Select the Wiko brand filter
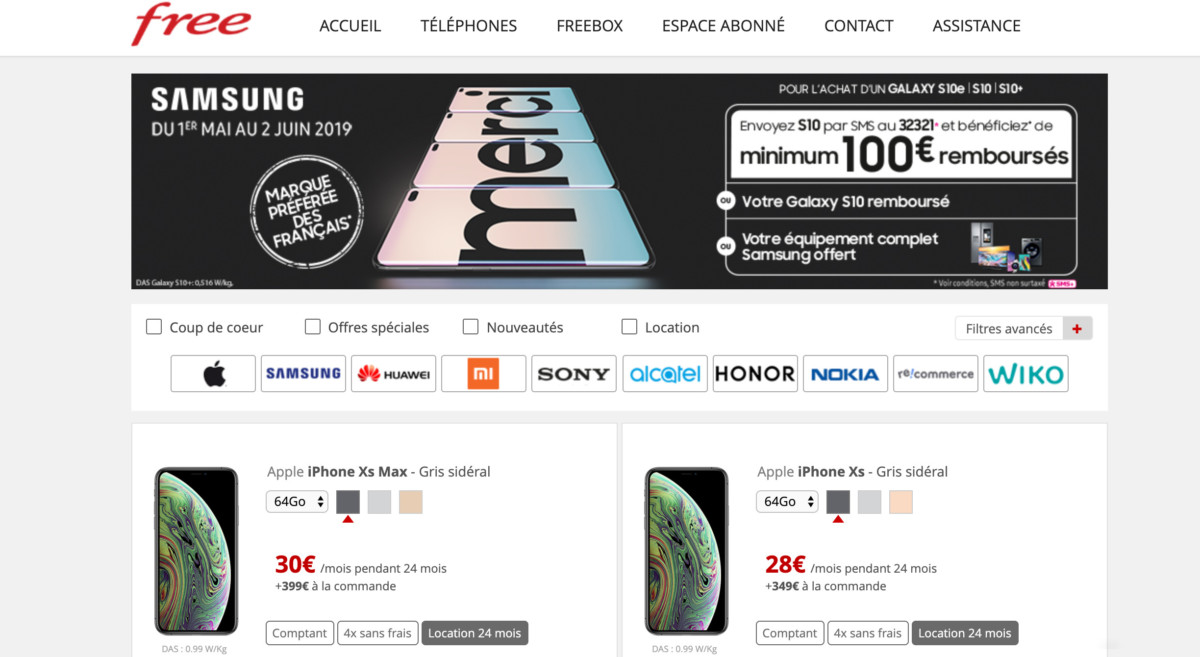Image resolution: width=1200 pixels, height=657 pixels. (x=1026, y=374)
